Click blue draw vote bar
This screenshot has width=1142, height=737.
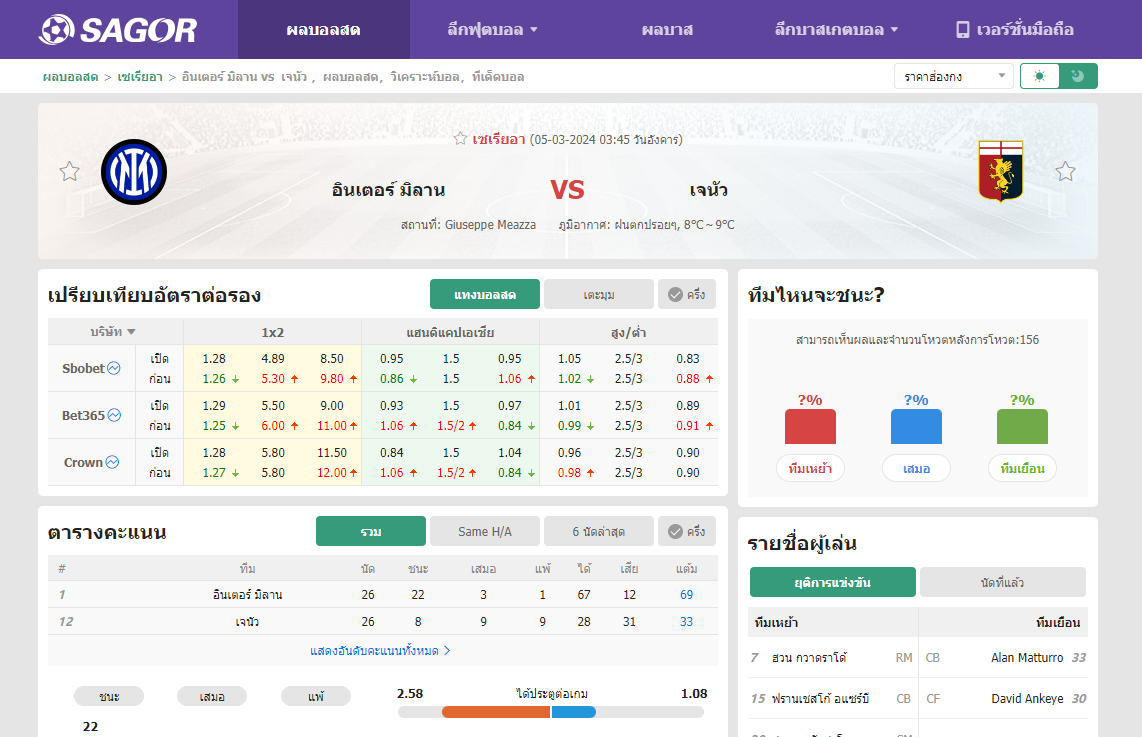point(916,427)
